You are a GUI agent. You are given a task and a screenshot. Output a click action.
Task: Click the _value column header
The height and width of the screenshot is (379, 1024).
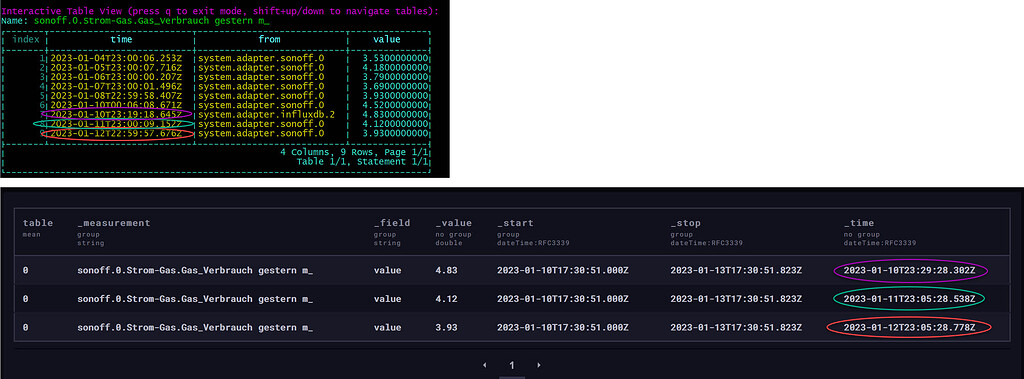[x=453, y=223]
